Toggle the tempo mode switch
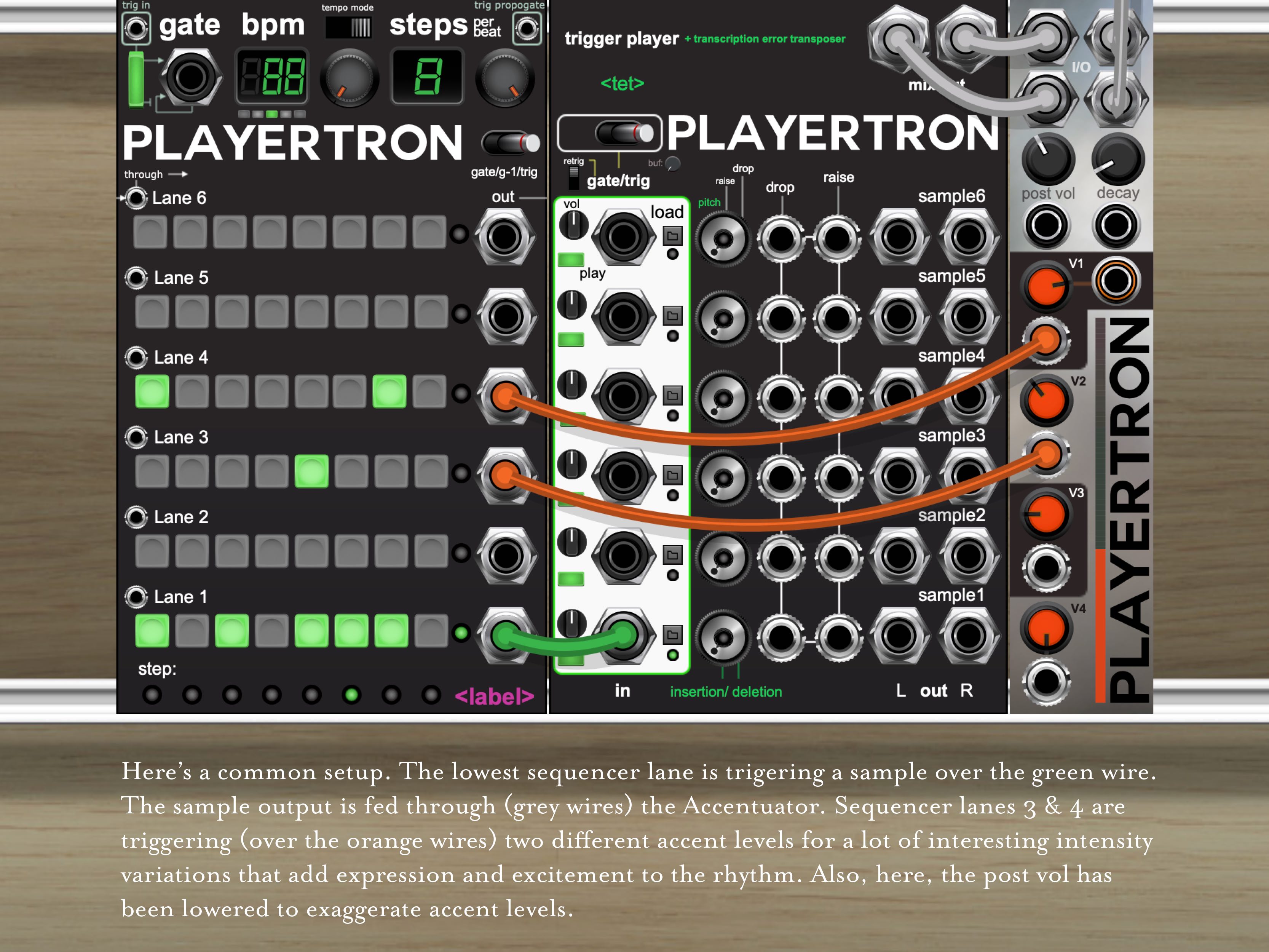 pyautogui.click(x=348, y=27)
